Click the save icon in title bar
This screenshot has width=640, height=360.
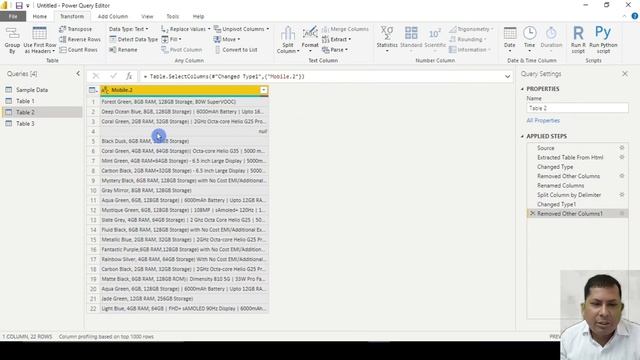19,5
